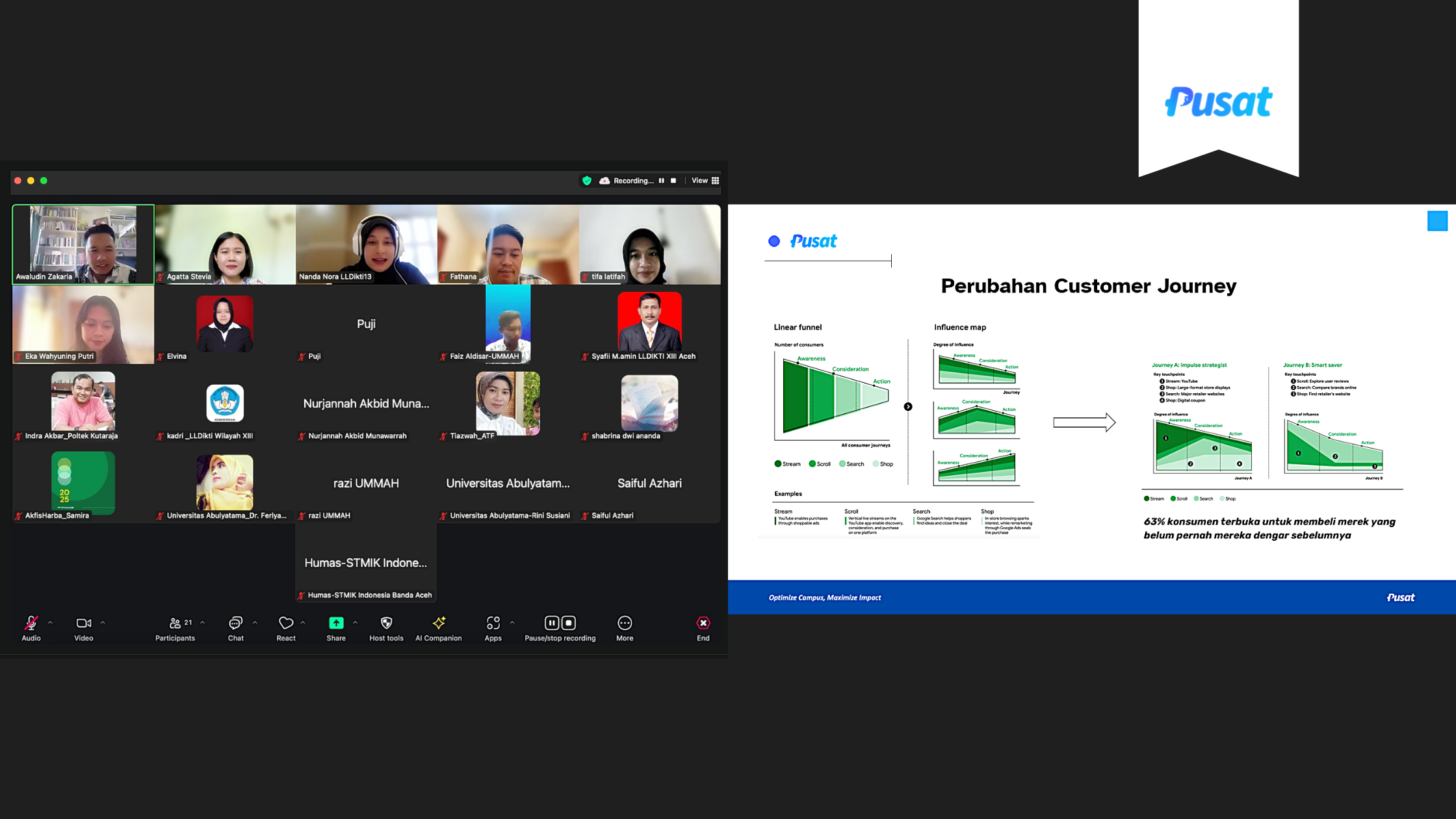Click the 63% konsumen terbuka slide text
The height and width of the screenshot is (819, 1456).
(1269, 528)
